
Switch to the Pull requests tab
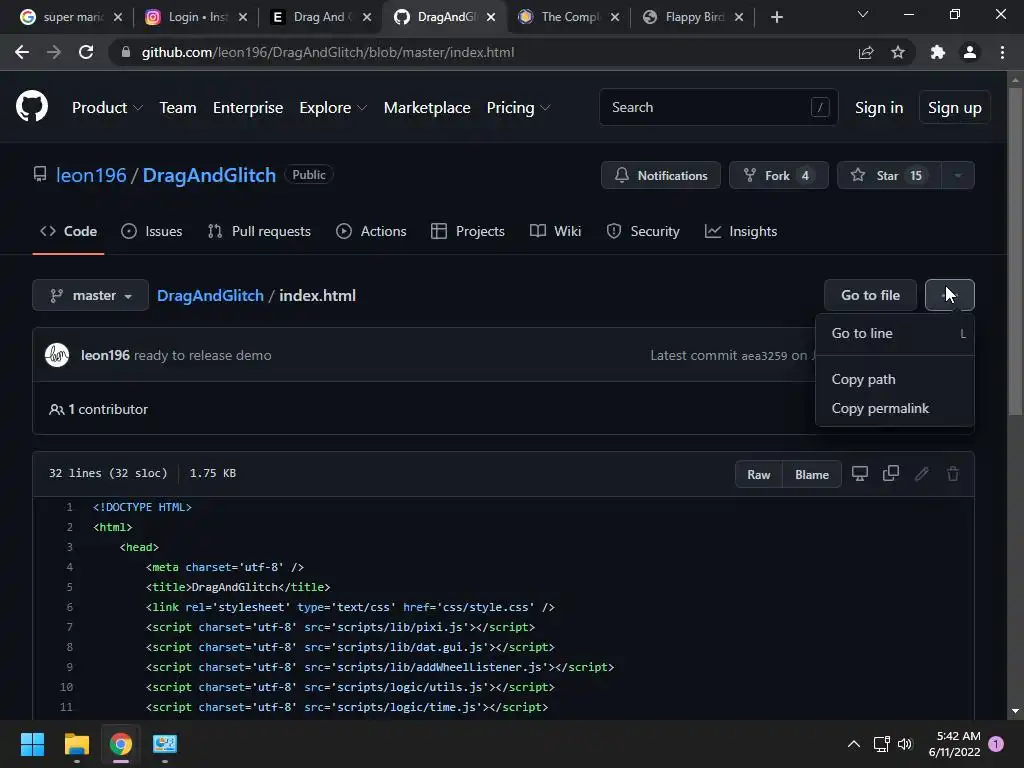pyautogui.click(x=259, y=231)
